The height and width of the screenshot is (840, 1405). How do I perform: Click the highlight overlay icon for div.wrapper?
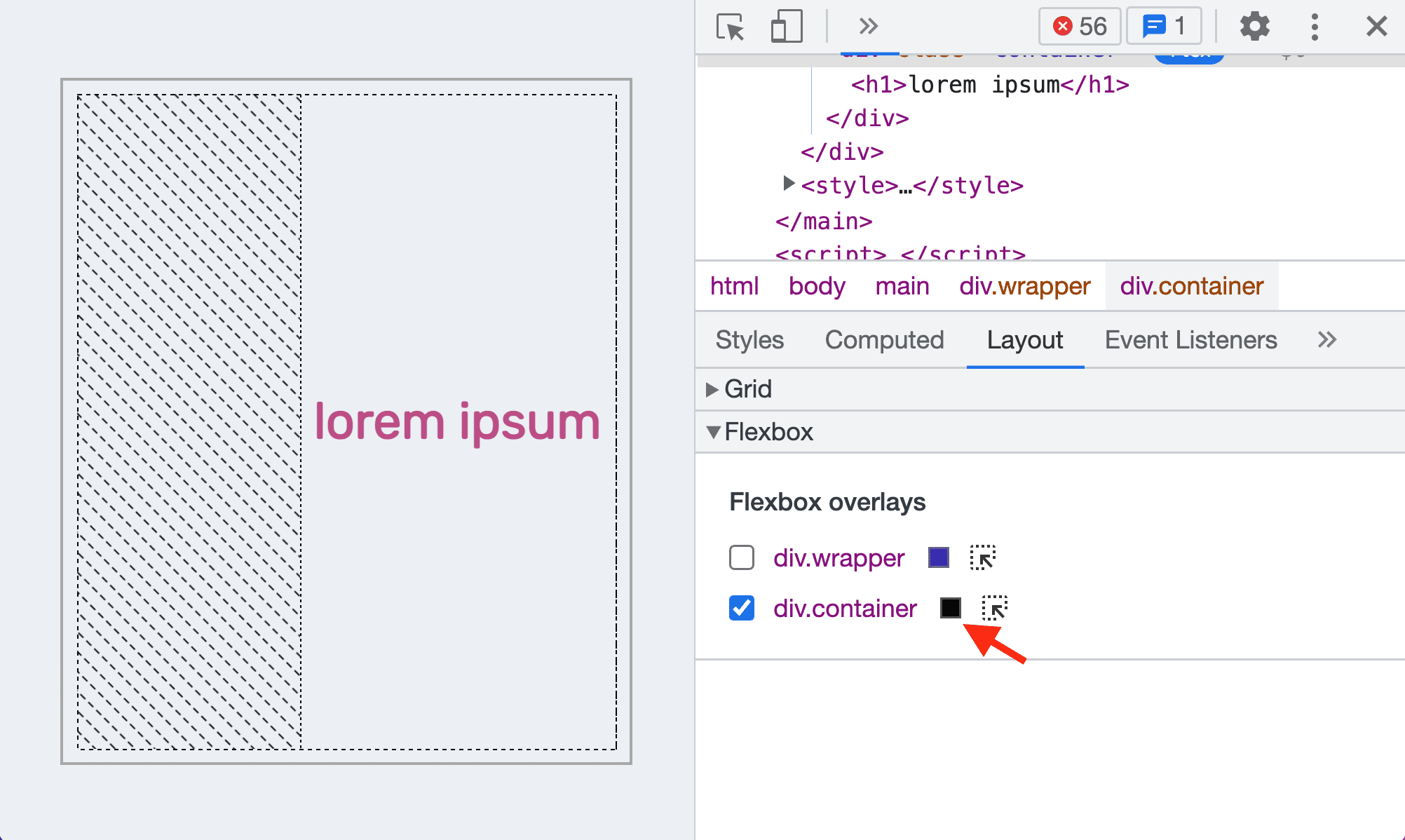[x=983, y=558]
